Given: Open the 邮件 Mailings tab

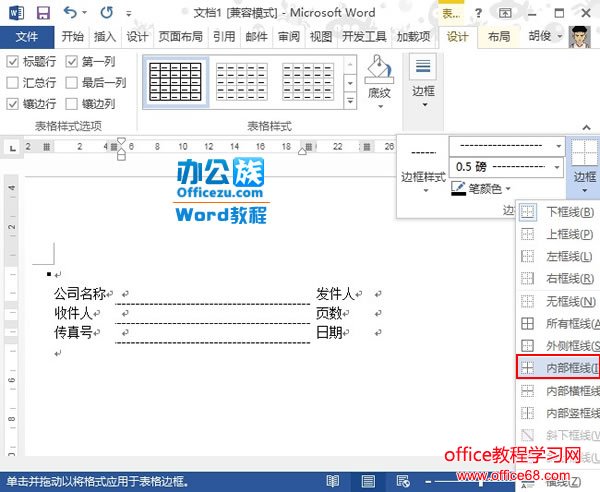Looking at the screenshot, I should point(256,37).
